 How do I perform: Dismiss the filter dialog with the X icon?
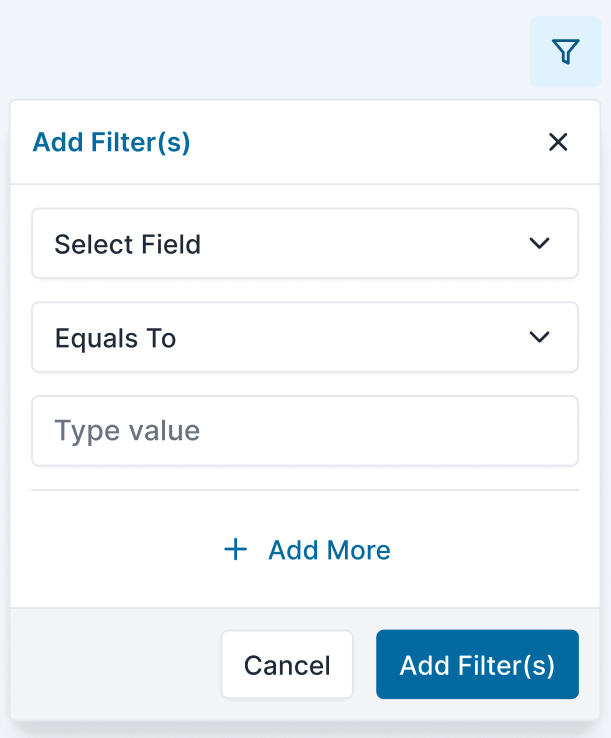tap(558, 142)
